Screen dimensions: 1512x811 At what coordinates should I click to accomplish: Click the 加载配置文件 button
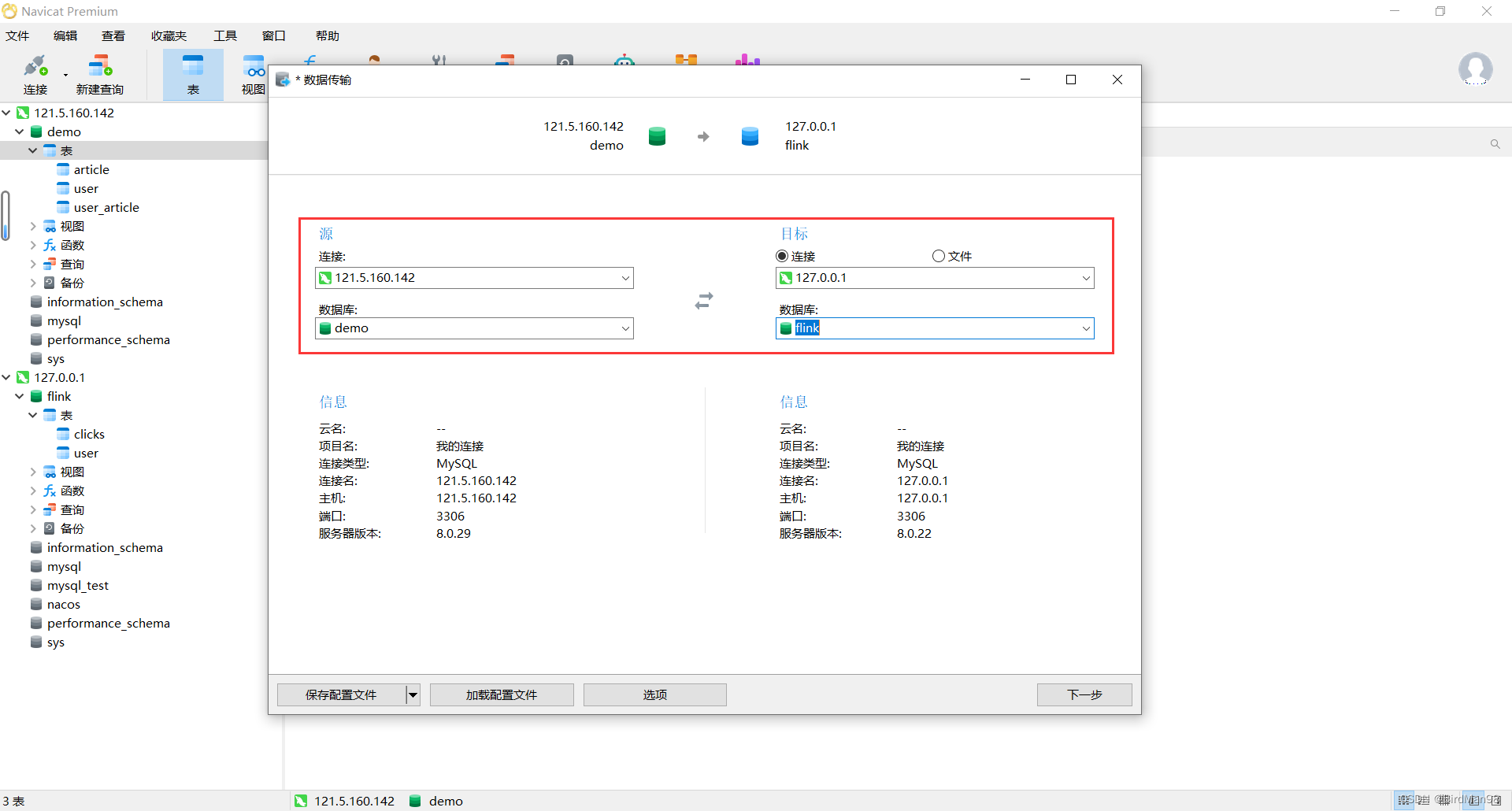502,694
